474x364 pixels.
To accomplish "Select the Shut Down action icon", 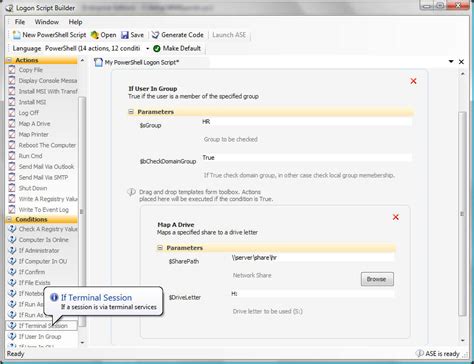I will 12,188.
